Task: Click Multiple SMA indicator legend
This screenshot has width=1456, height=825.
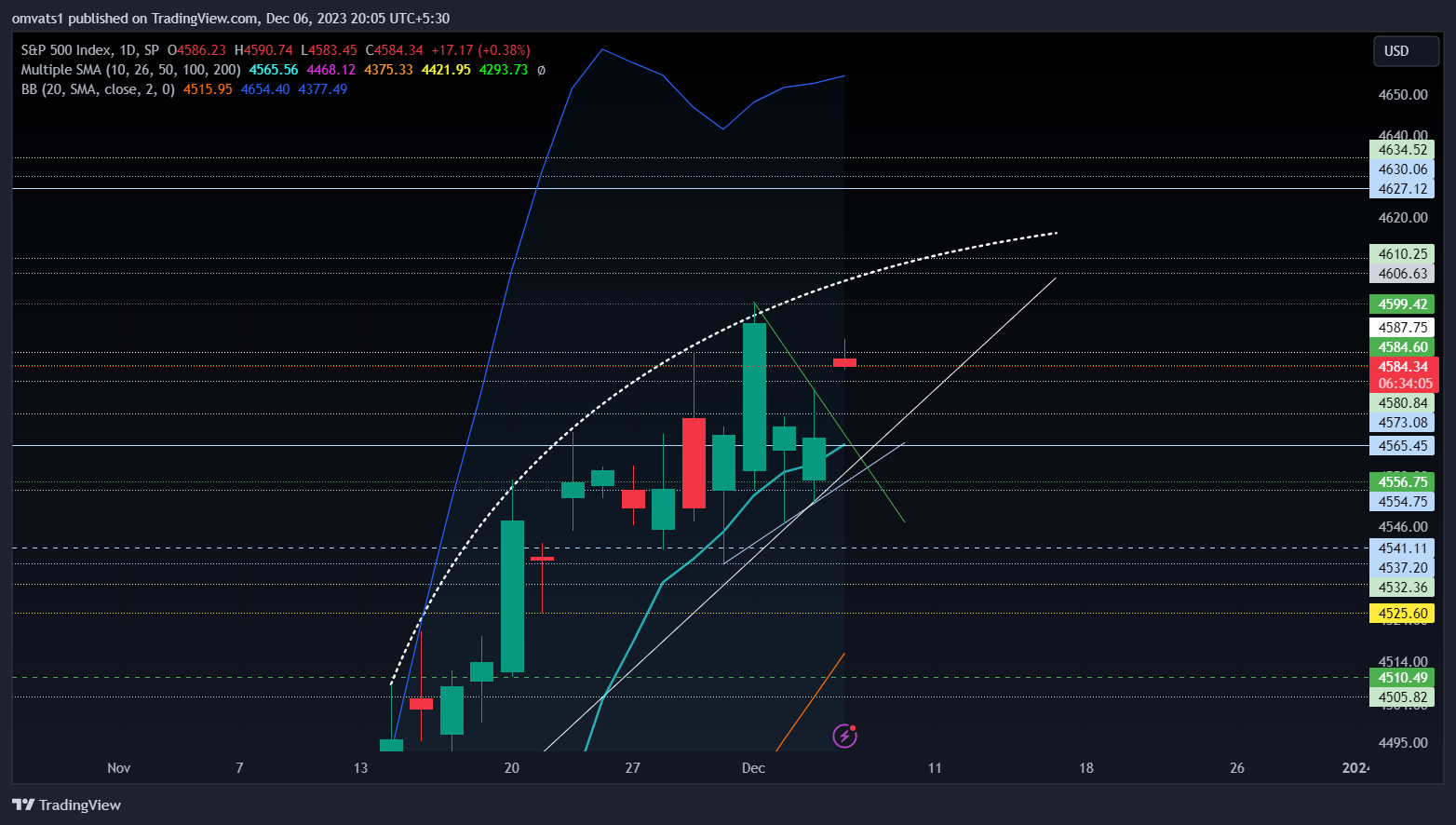Action: click(x=130, y=70)
